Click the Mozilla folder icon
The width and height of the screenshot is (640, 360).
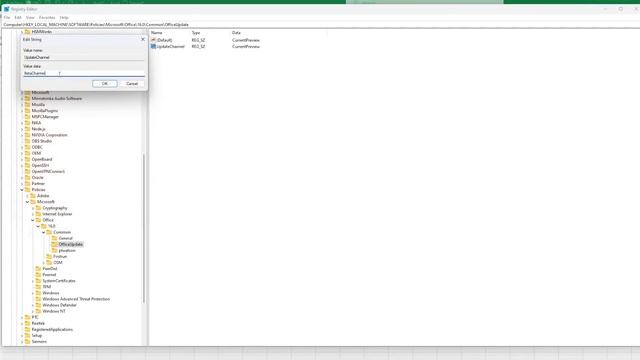27,104
